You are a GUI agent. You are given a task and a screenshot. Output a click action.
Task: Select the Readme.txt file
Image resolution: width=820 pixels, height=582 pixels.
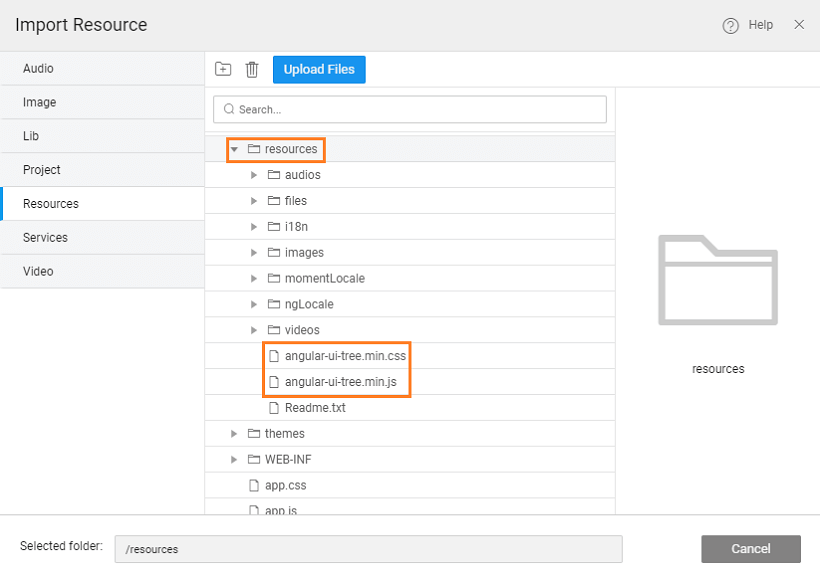tap(316, 408)
